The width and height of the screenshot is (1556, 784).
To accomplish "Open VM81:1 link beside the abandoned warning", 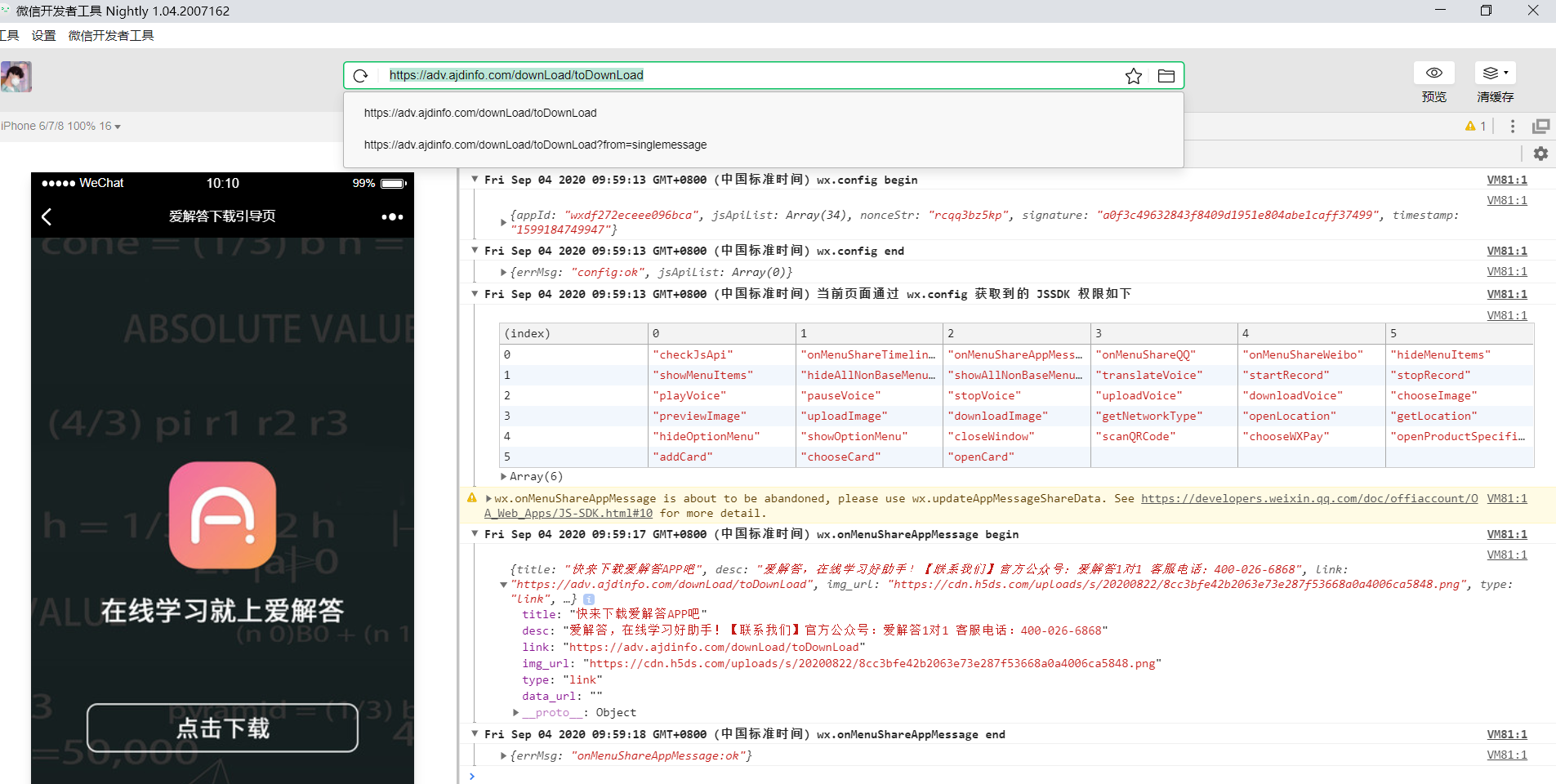I will [x=1507, y=498].
